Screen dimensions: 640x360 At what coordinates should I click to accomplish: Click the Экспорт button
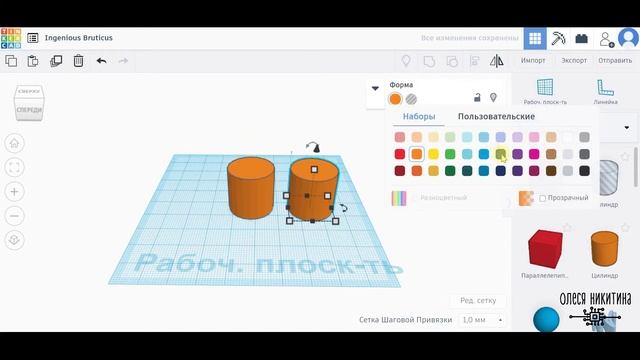point(574,60)
